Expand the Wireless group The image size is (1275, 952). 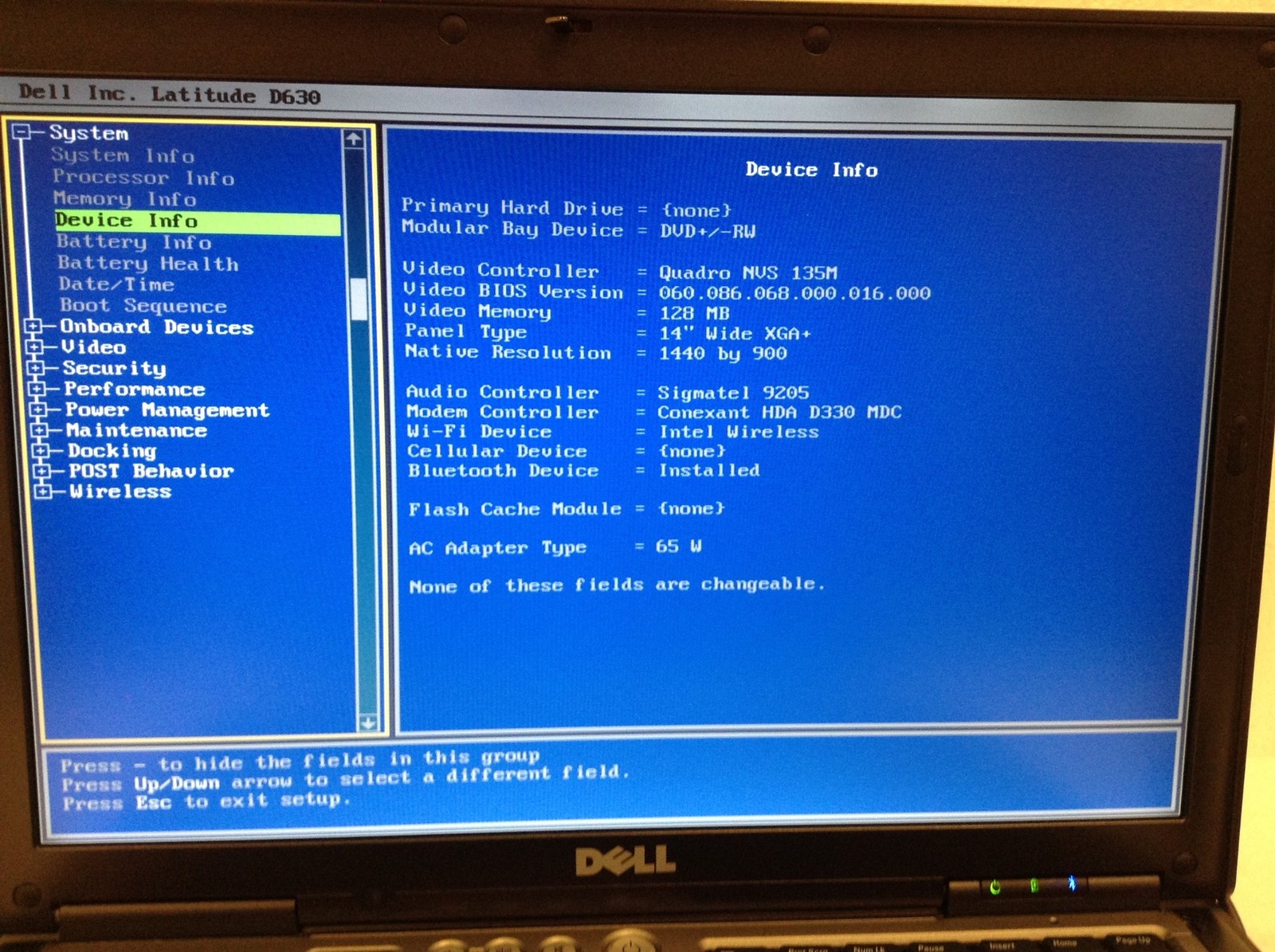tap(43, 492)
